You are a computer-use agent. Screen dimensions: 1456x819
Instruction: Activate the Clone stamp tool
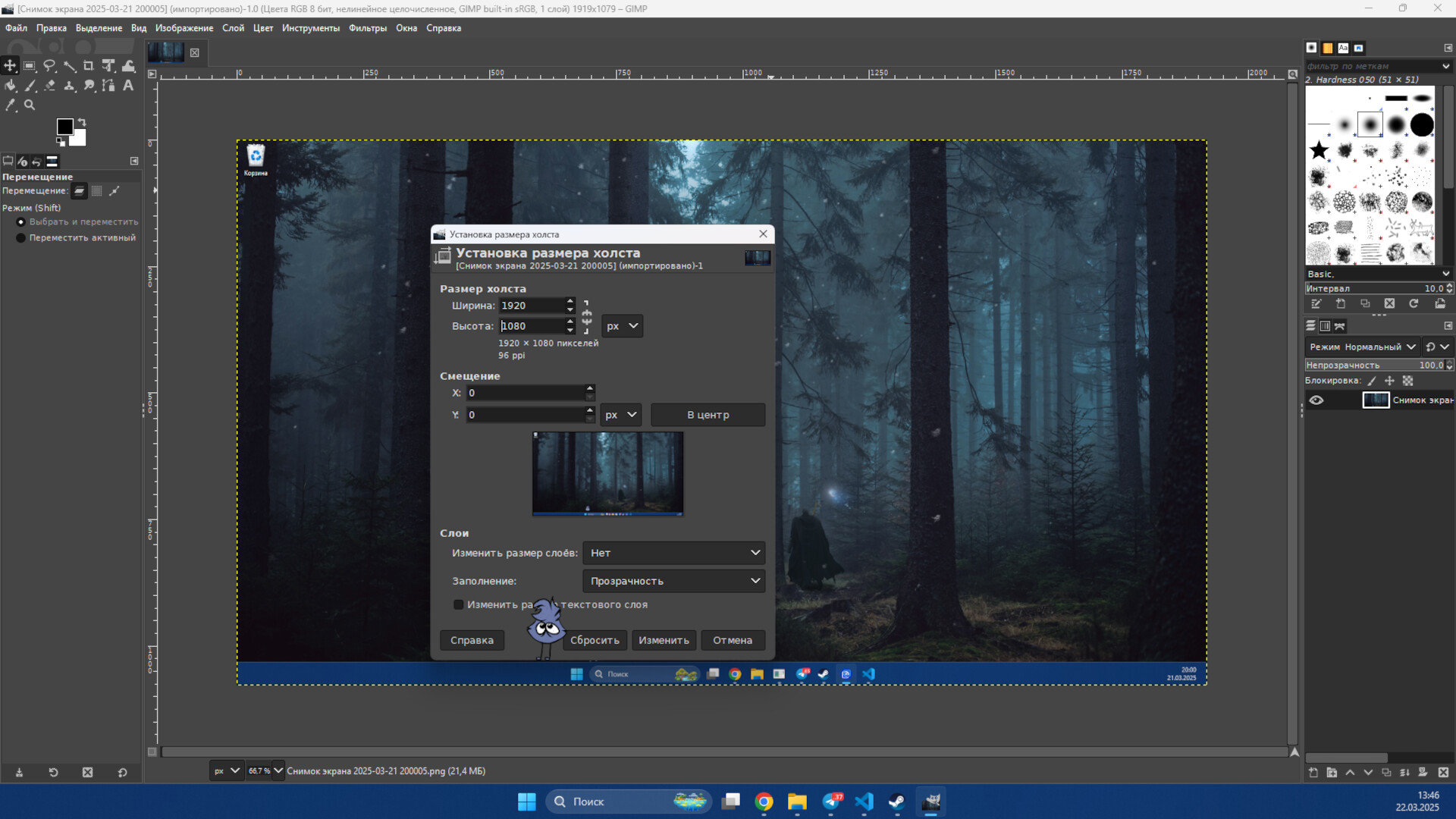pos(69,86)
